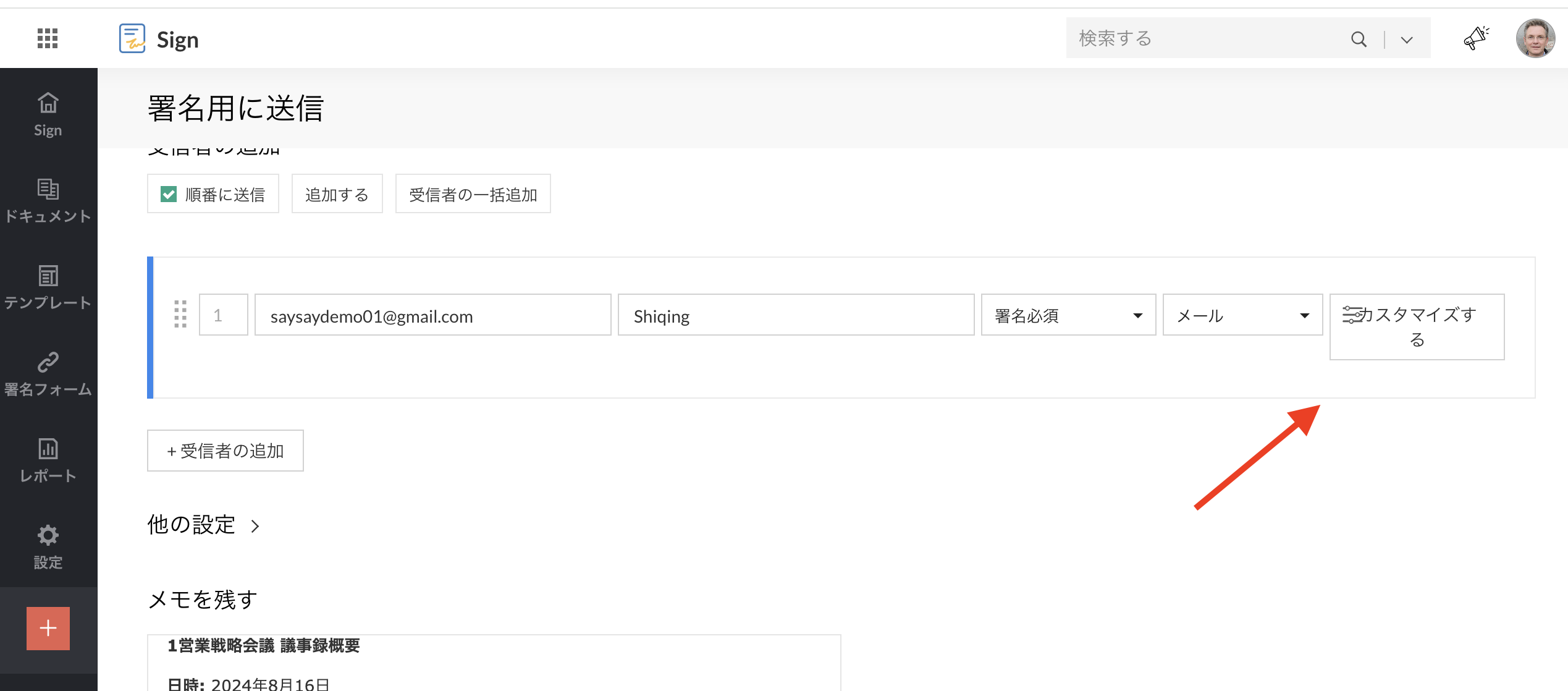Toggle the 順番に送信 checkbox
1568x691 pixels.
pyautogui.click(x=169, y=194)
